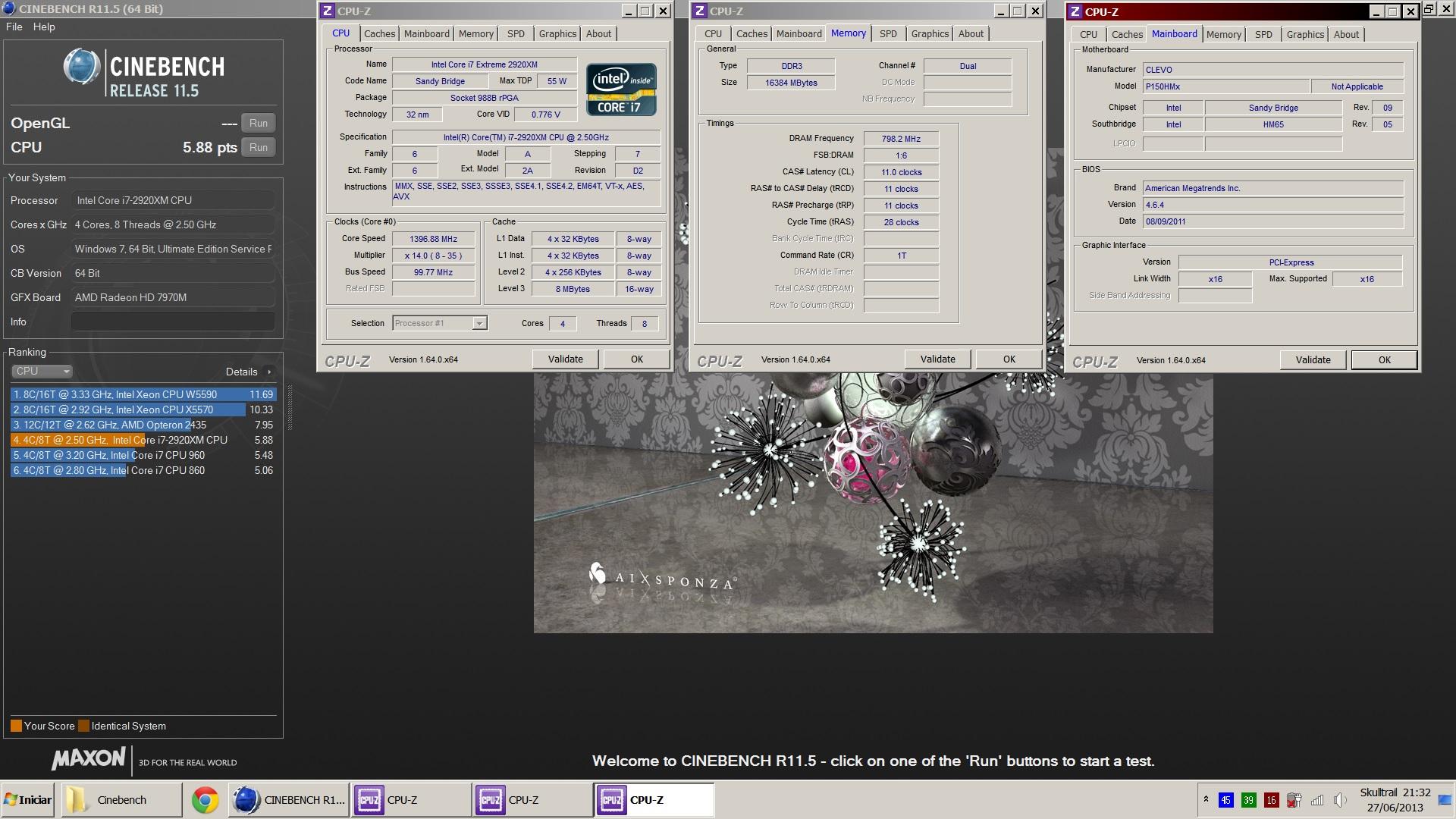Open the network signal tray icon
The image size is (1456, 819).
coord(1317,800)
